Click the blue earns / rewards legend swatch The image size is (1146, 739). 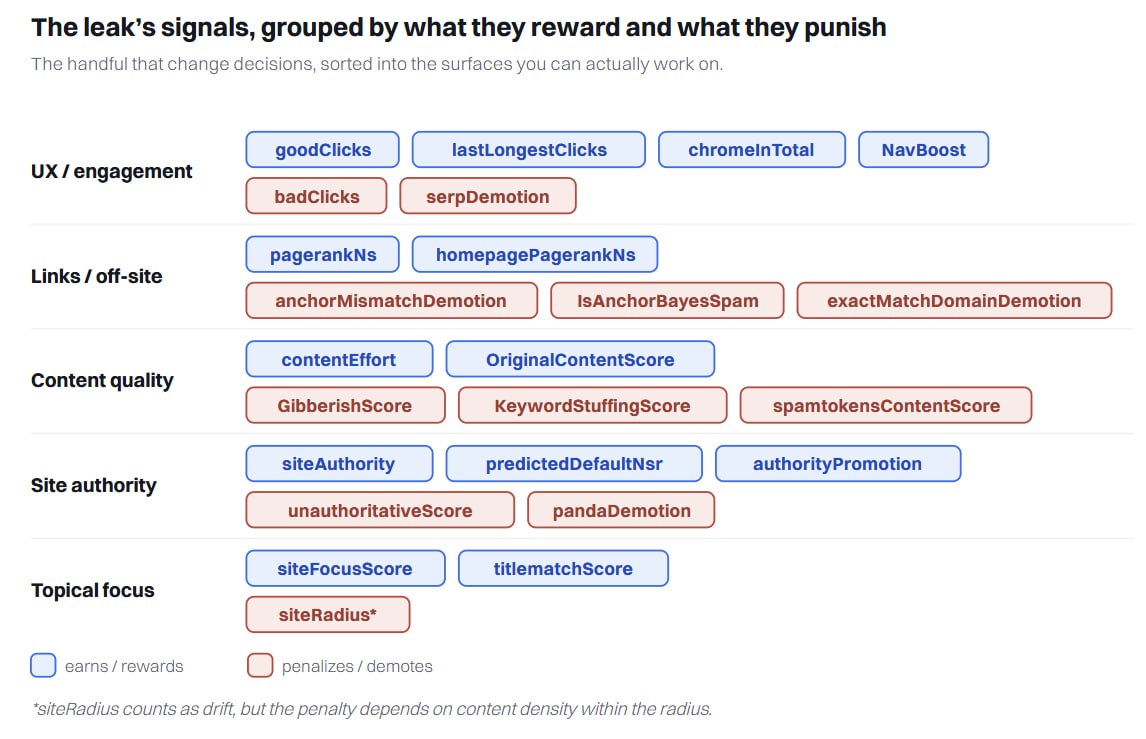click(x=43, y=665)
